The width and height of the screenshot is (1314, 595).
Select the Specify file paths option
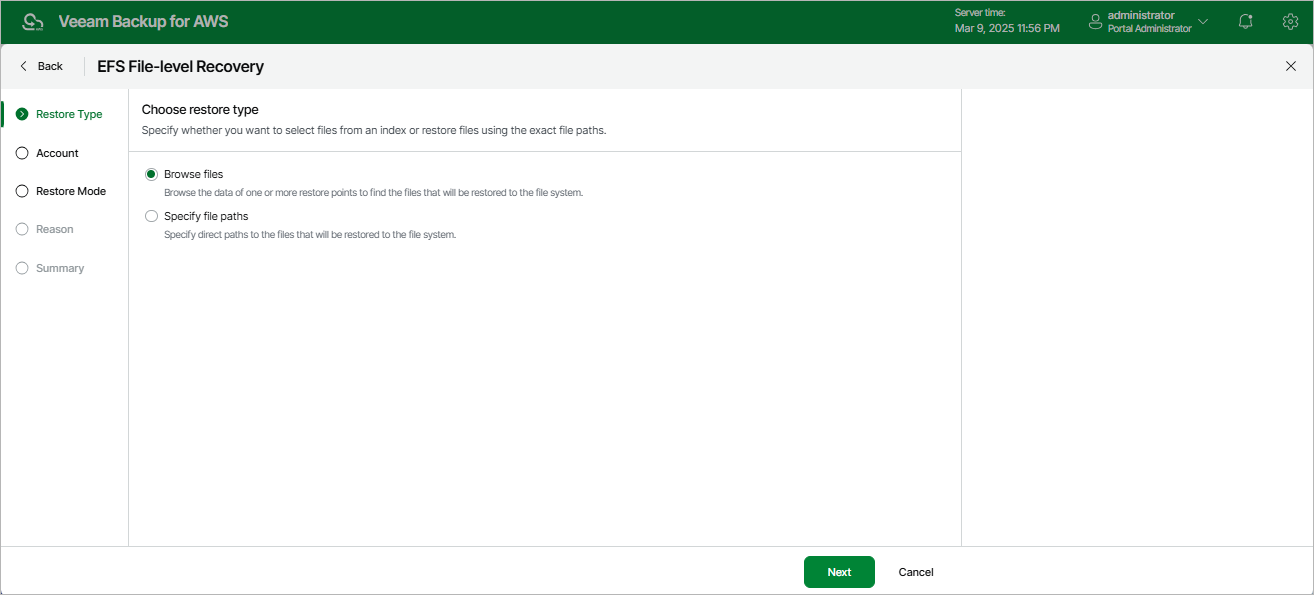[151, 216]
